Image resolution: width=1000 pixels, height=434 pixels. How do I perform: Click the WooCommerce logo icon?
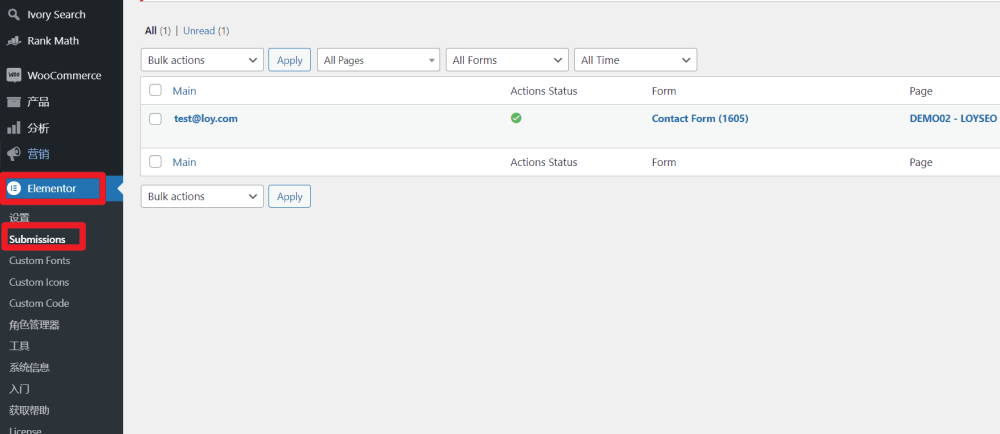pyautogui.click(x=13, y=75)
